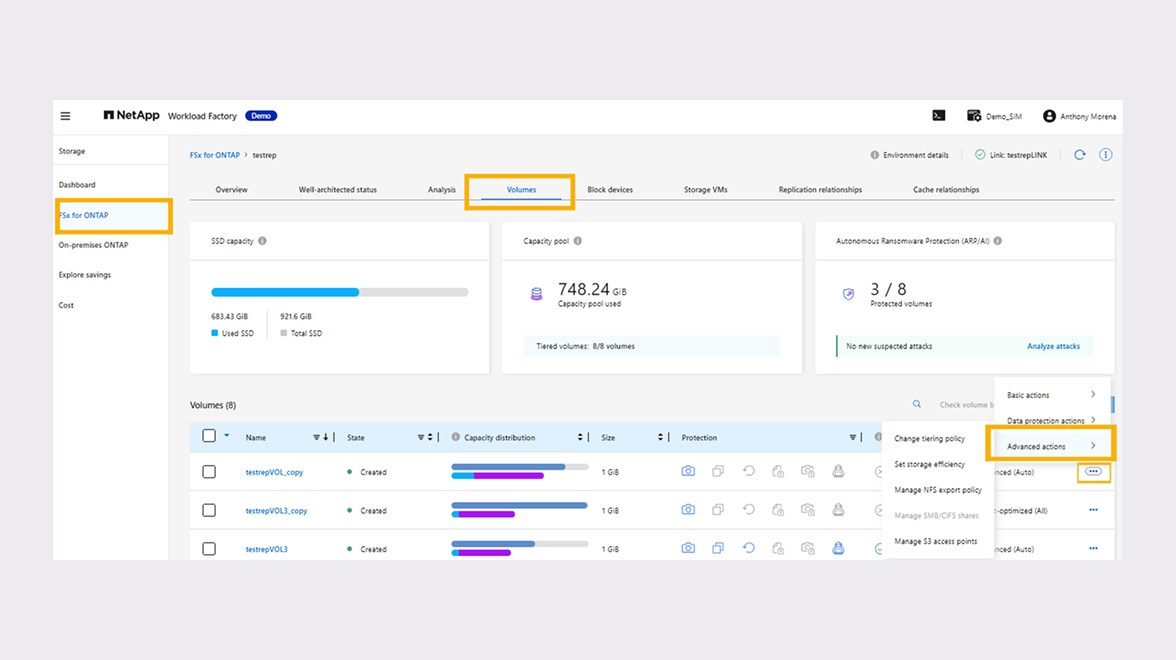1176x660 pixels.
Task: Expand the Advanced actions submenu
Action: (x=1050, y=446)
